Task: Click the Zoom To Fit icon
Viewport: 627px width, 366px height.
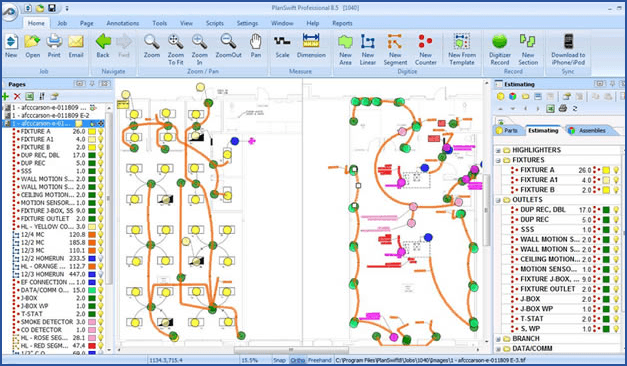Action: click(x=176, y=49)
